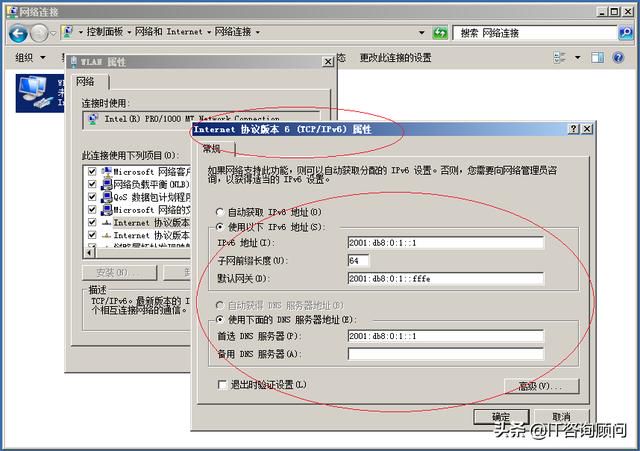
Task: Click the default gateway input field
Action: (445, 279)
